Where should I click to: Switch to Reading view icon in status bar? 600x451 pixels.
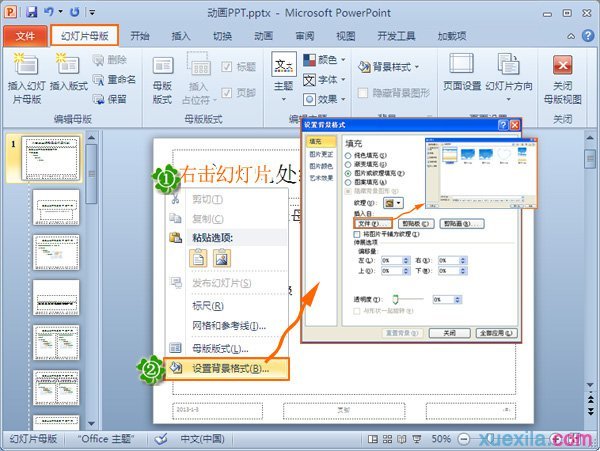402,439
